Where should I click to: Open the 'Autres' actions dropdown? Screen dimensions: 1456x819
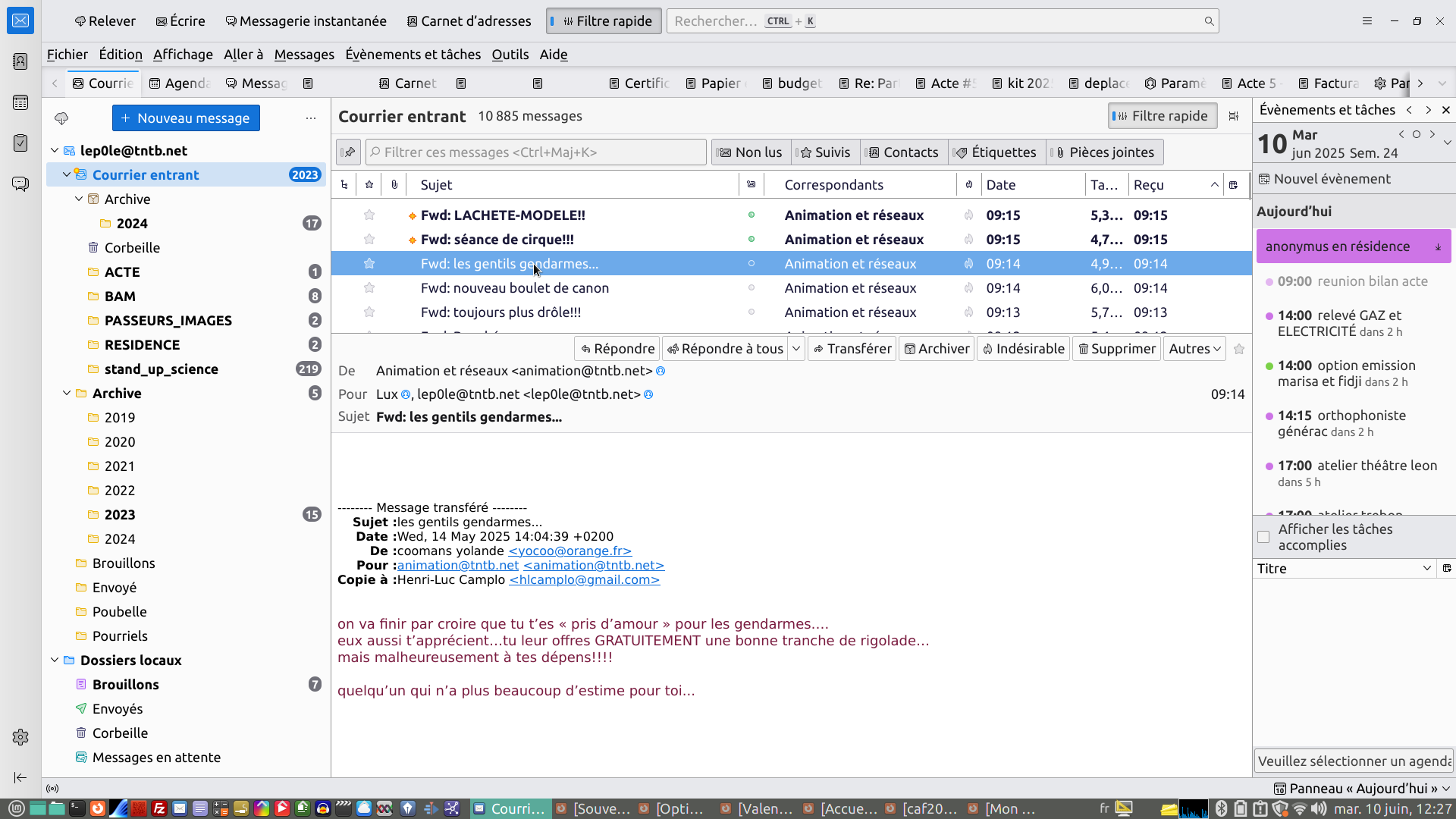(1194, 349)
